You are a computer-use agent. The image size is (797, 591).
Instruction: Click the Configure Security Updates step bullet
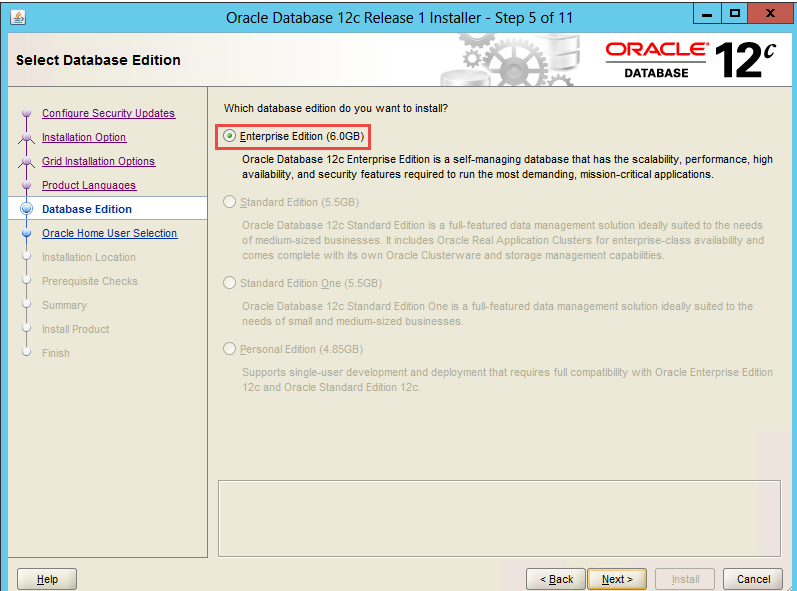coord(27,114)
